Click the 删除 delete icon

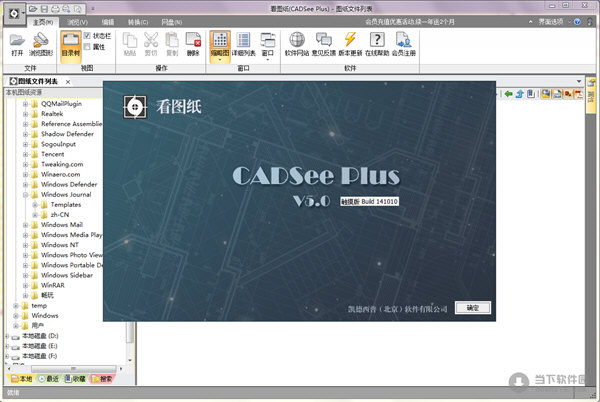coord(193,44)
